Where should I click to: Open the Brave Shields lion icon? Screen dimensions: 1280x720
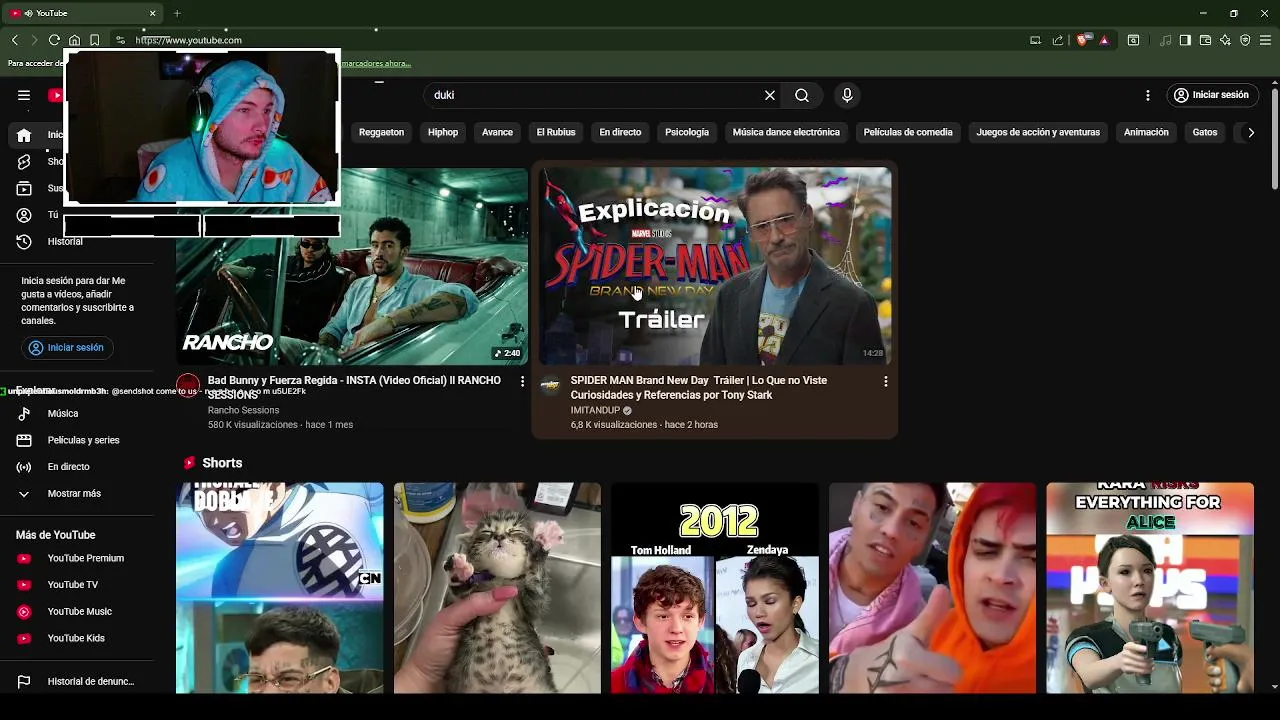click(1084, 40)
